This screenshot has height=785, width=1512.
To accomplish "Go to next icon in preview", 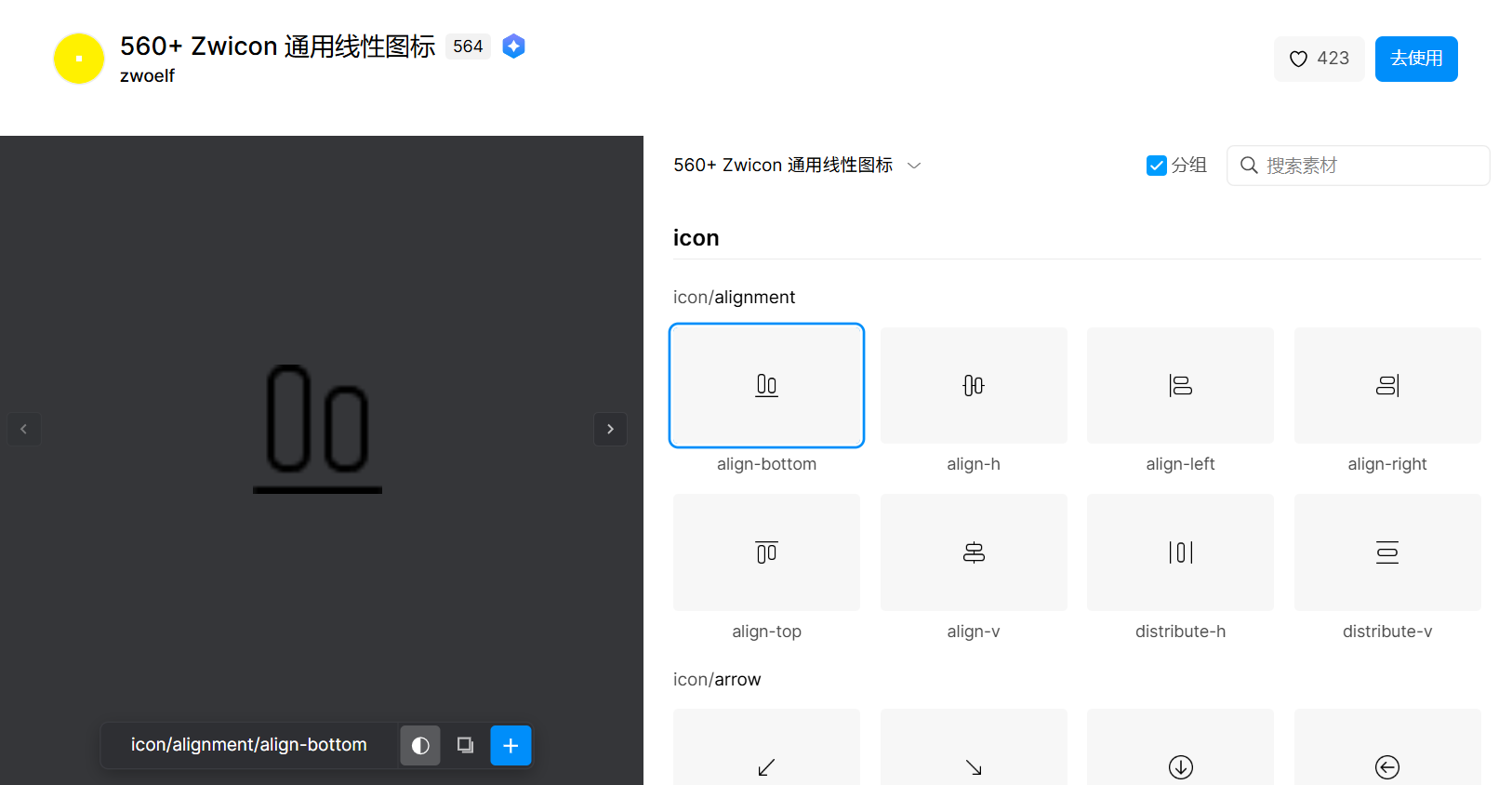I will pos(610,429).
